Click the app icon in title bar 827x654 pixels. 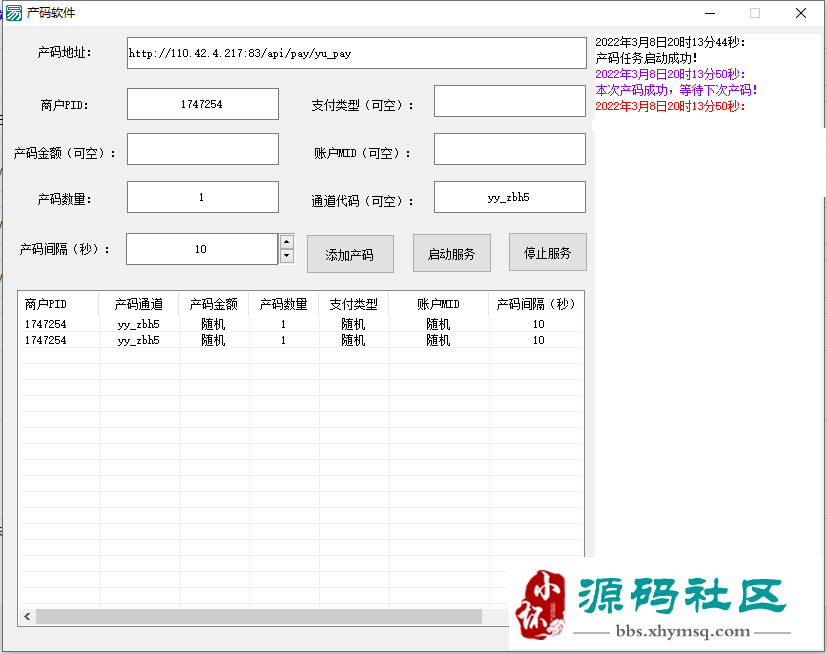(x=14, y=13)
